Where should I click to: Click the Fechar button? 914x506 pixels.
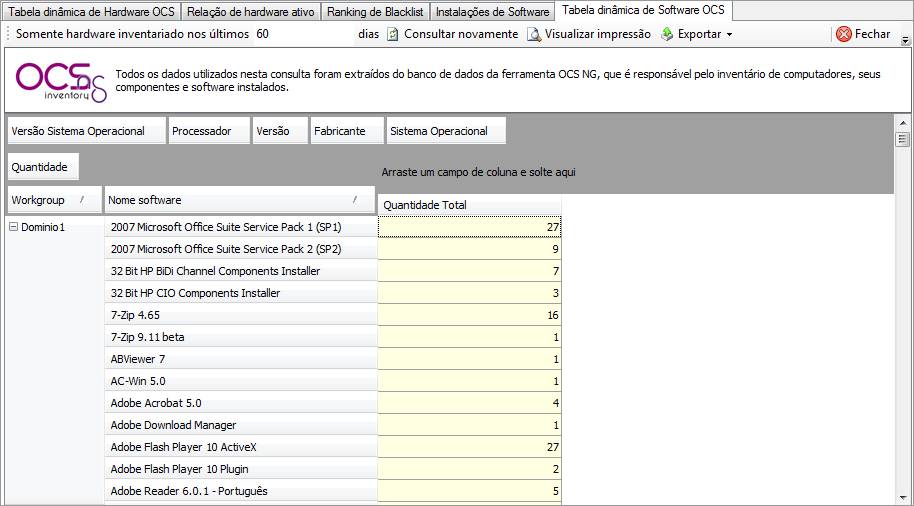coord(864,34)
